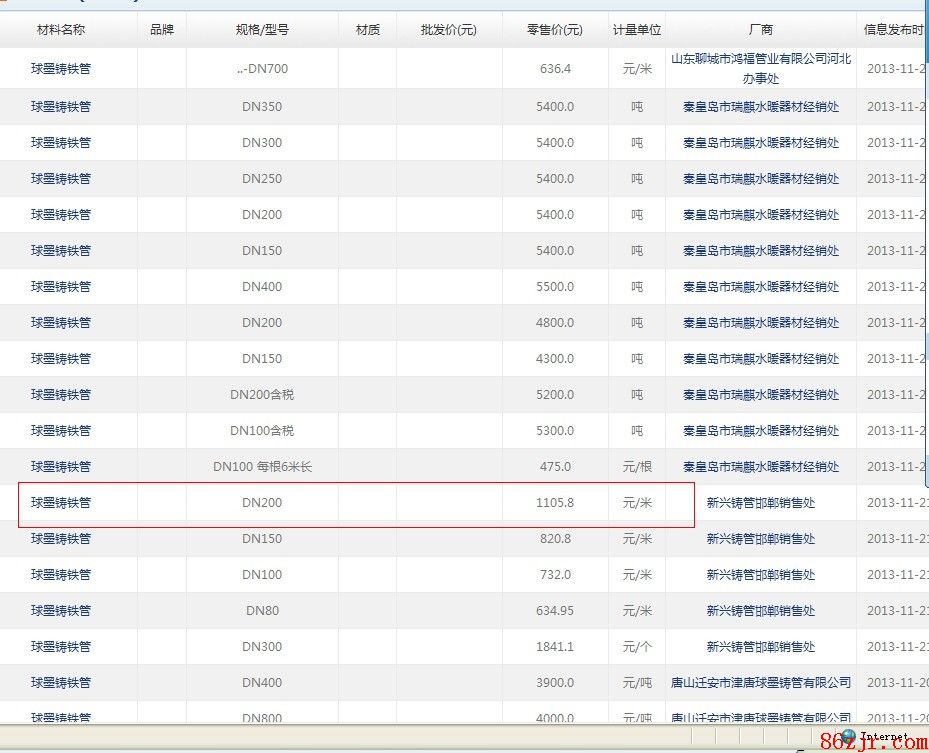Viewport: 929px width, 753px height.
Task: Open 秦皇岛市瑞麒水暖器材经销处 link in DN250 row
Action: (x=760, y=179)
